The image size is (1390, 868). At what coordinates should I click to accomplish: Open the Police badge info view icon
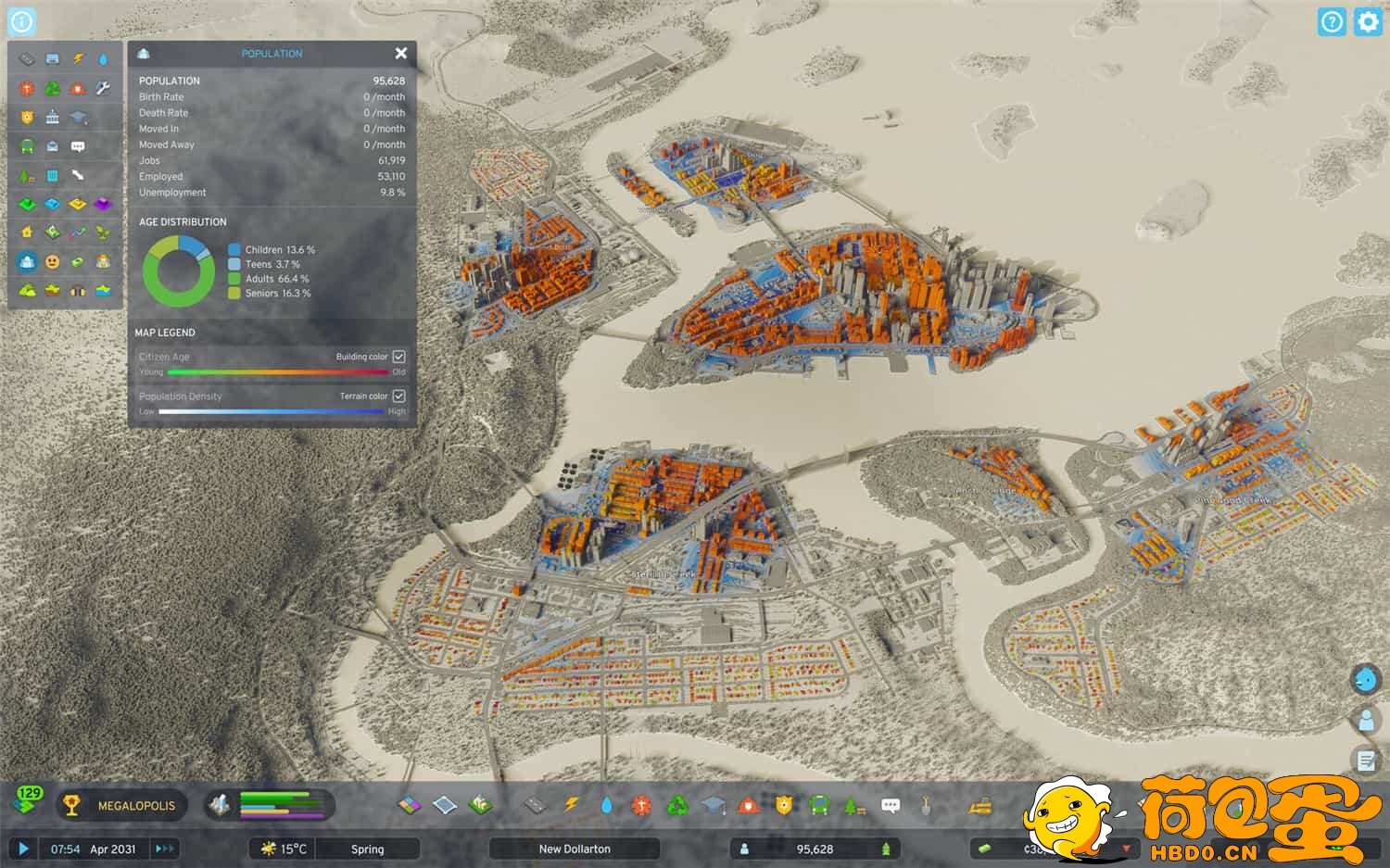tap(27, 118)
